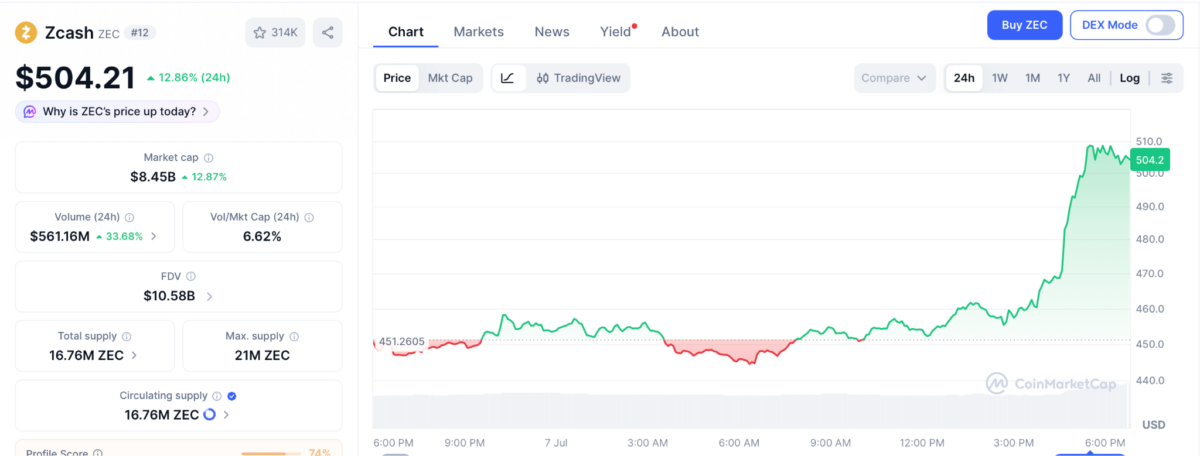Switch to TradingView chart

(x=579, y=78)
